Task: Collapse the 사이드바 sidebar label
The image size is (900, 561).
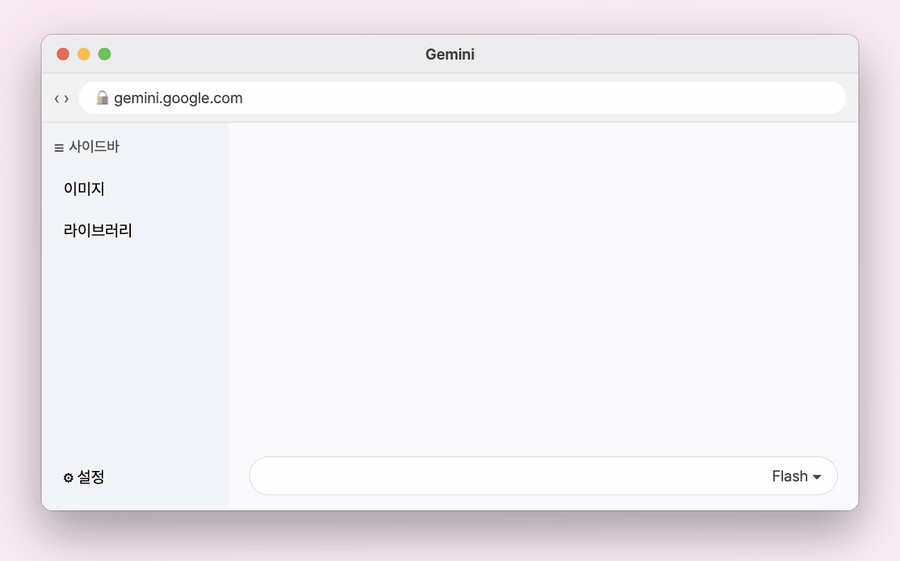Action: 94,146
